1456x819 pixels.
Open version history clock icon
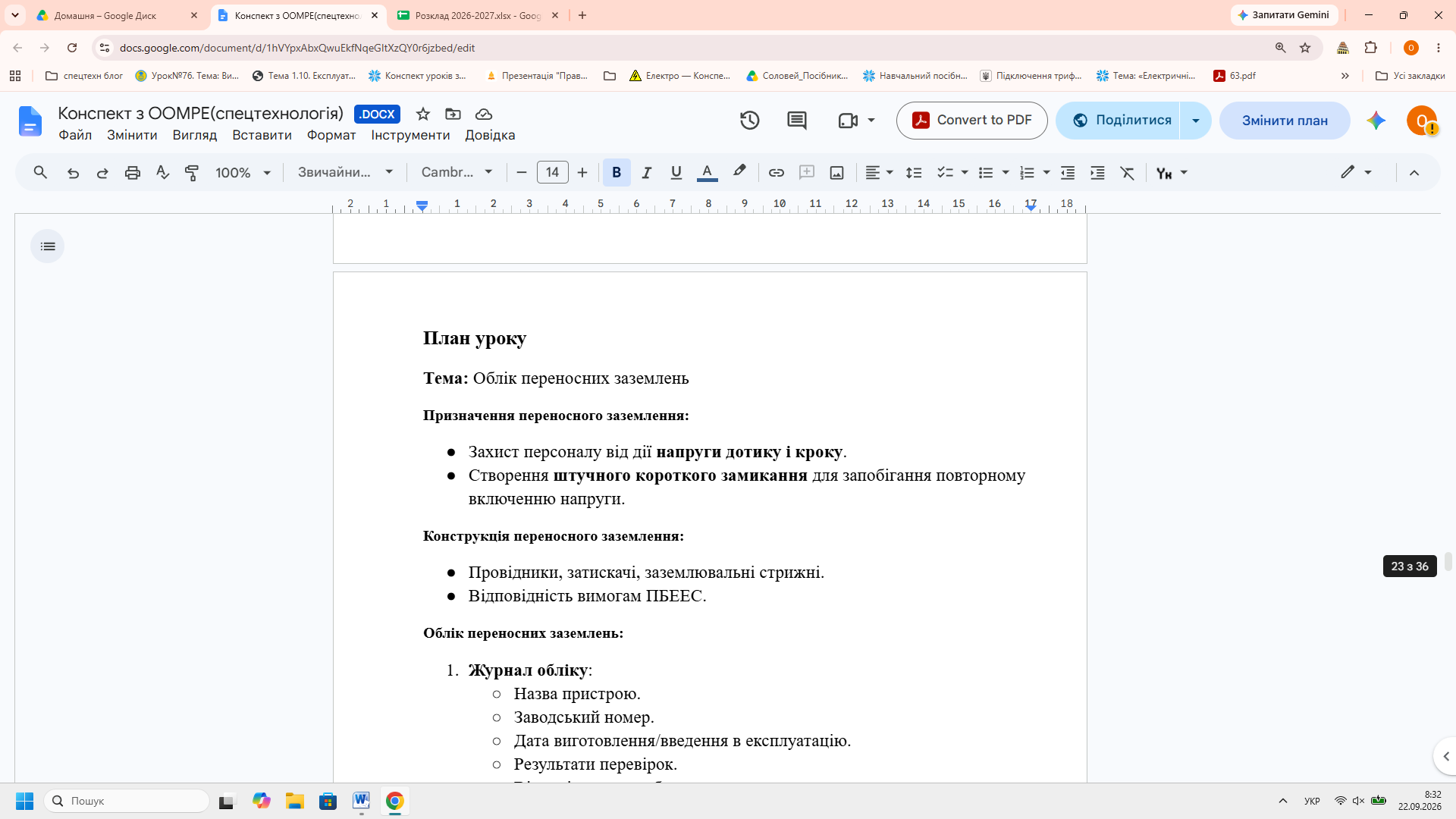[x=749, y=121]
